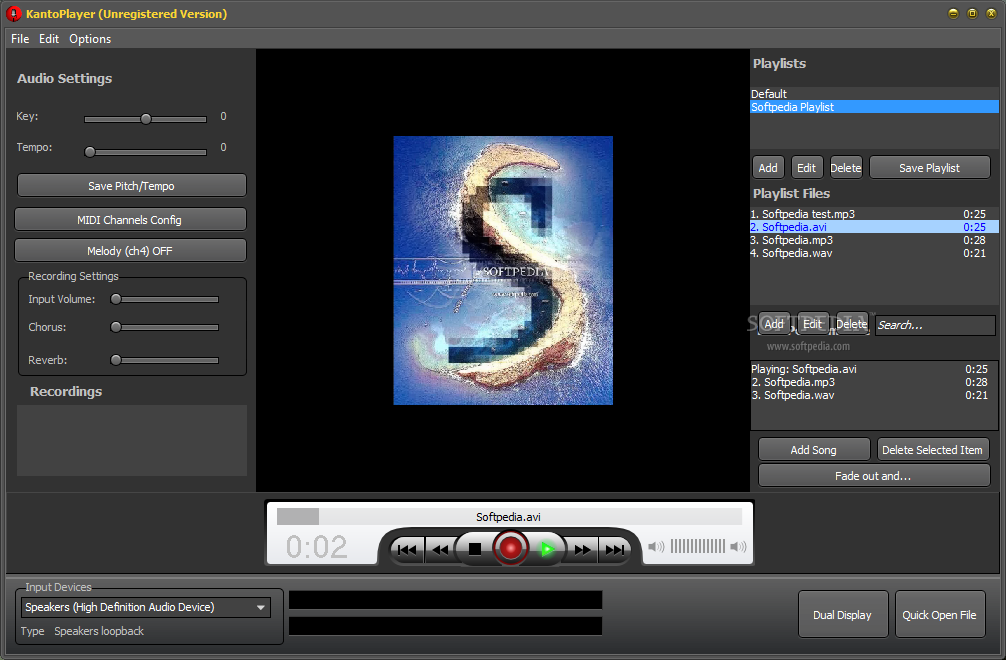The height and width of the screenshot is (660, 1006).
Task: Click the green play button
Action: coord(547,549)
